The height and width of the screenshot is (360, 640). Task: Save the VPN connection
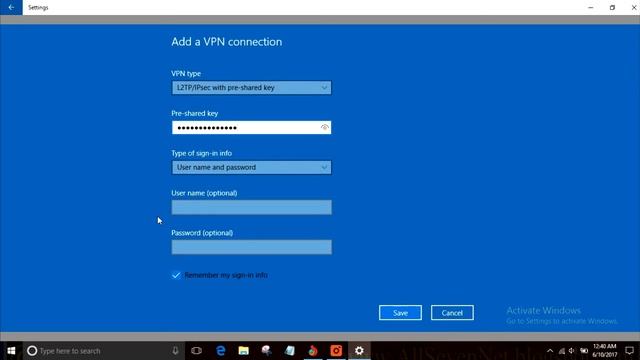(400, 313)
